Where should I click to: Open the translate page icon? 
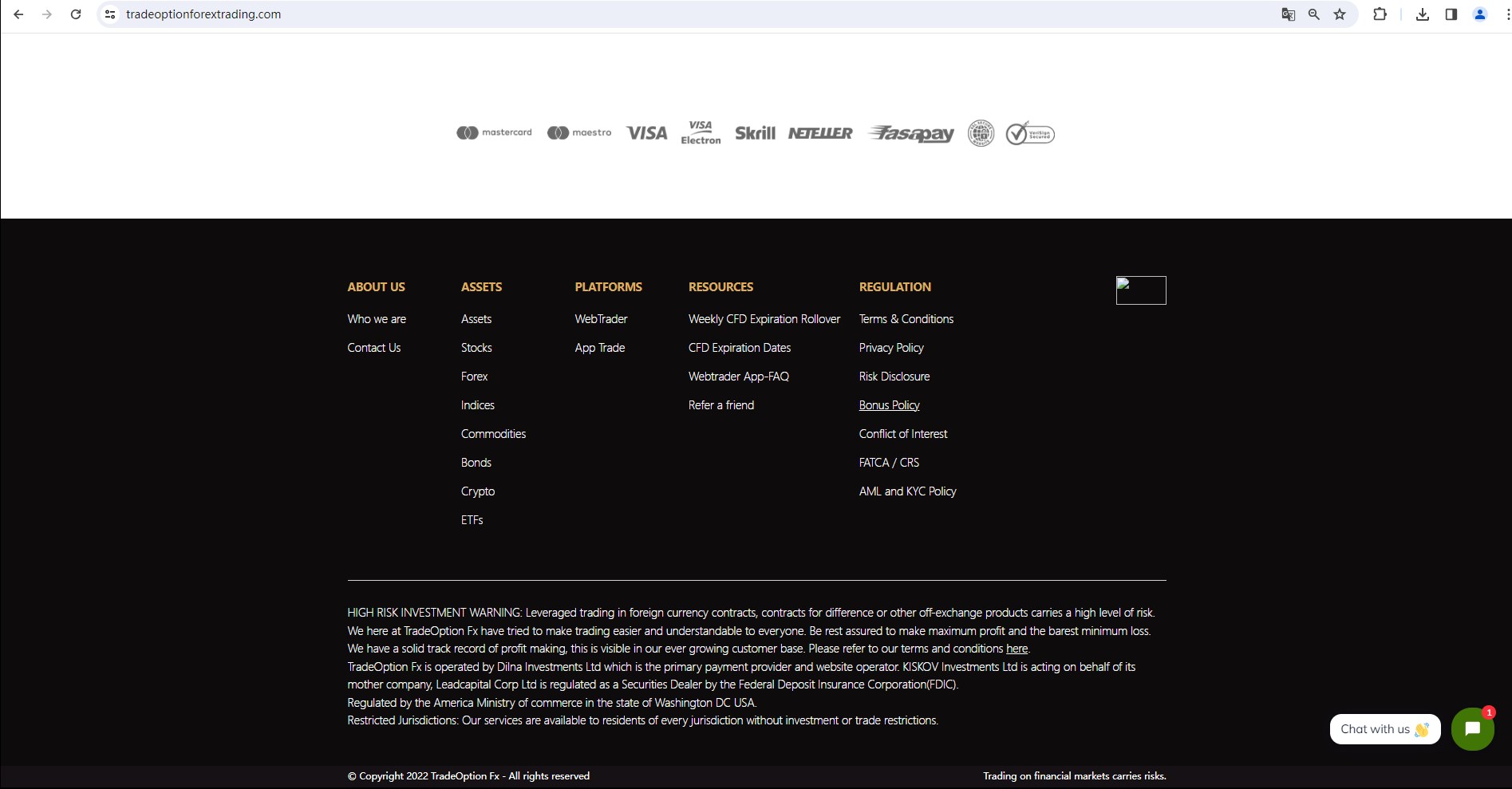1288,14
